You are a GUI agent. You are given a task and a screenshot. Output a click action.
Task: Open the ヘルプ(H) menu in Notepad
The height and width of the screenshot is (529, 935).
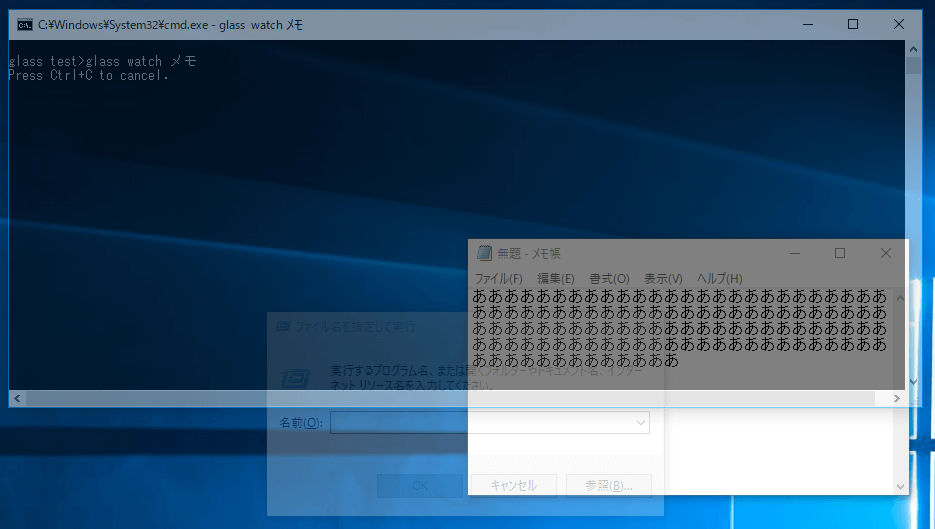[x=719, y=279]
